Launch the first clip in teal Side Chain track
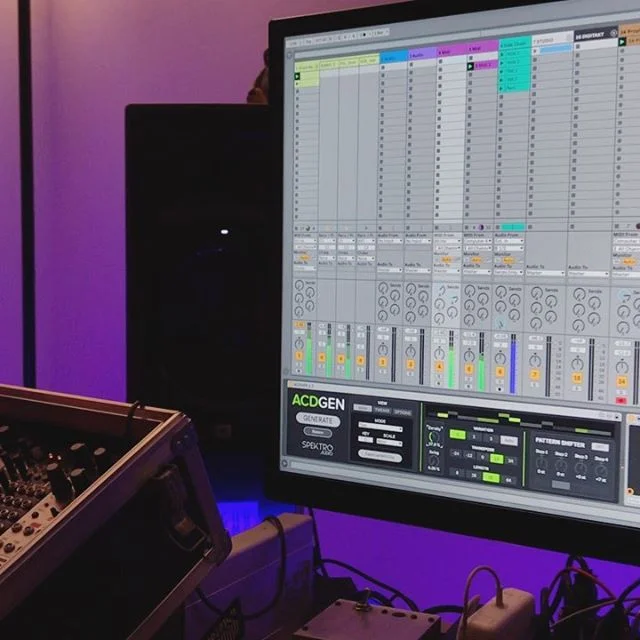 [502, 54]
